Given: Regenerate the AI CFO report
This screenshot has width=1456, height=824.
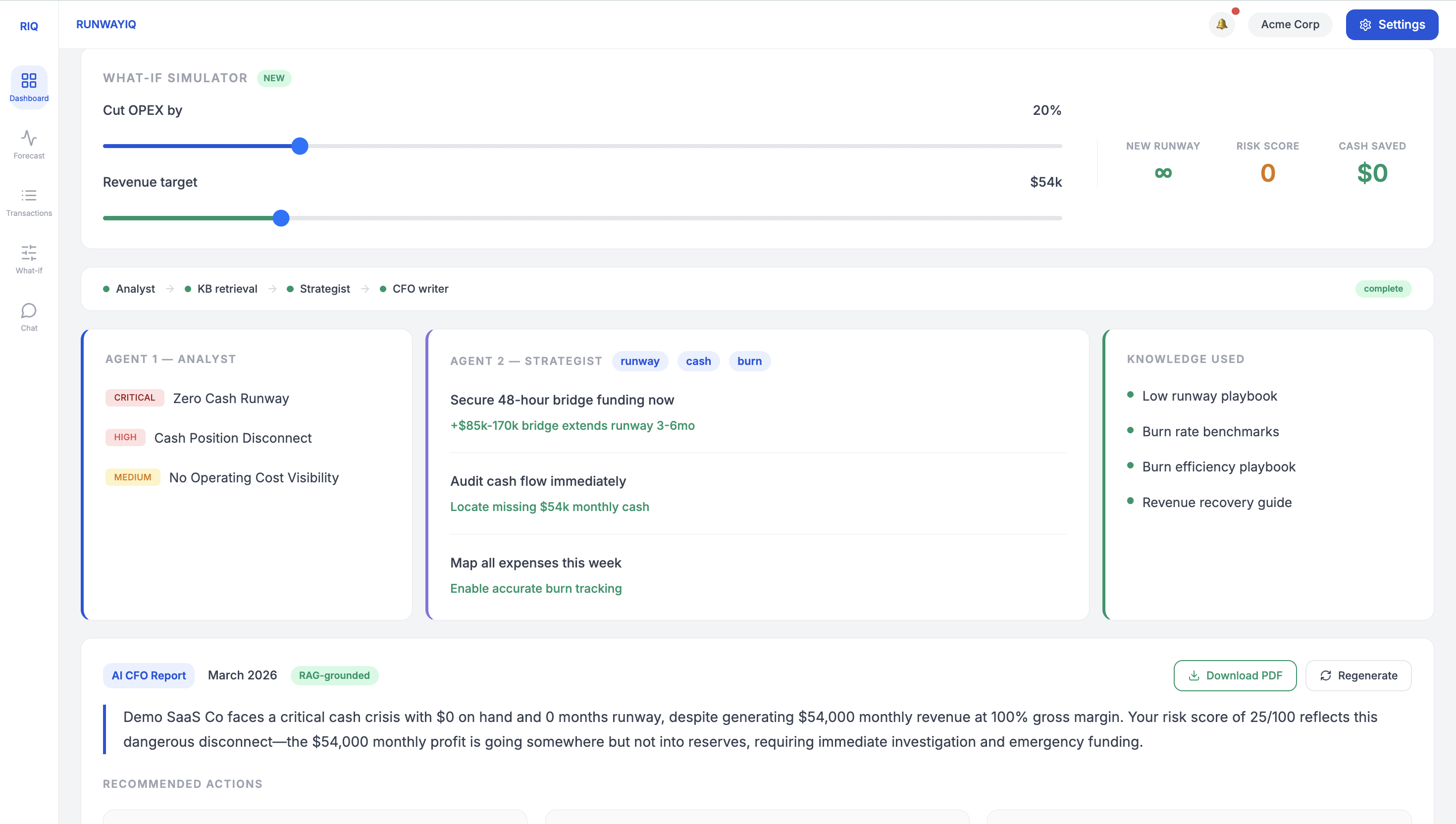Looking at the screenshot, I should click(x=1358, y=675).
